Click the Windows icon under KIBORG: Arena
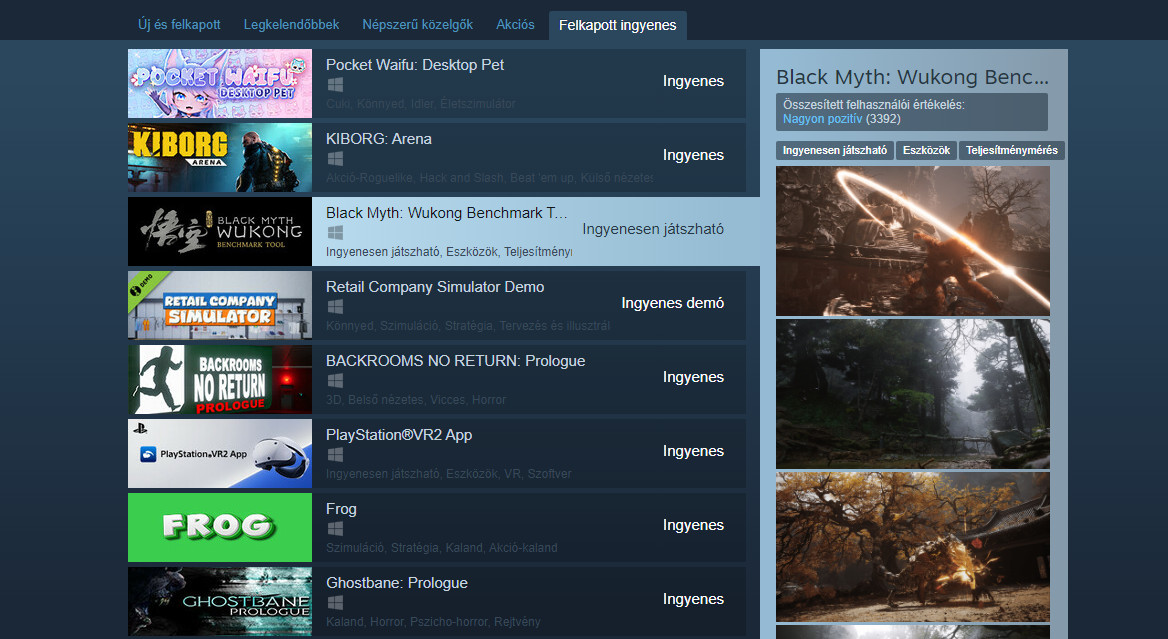The width and height of the screenshot is (1168, 639). point(335,159)
